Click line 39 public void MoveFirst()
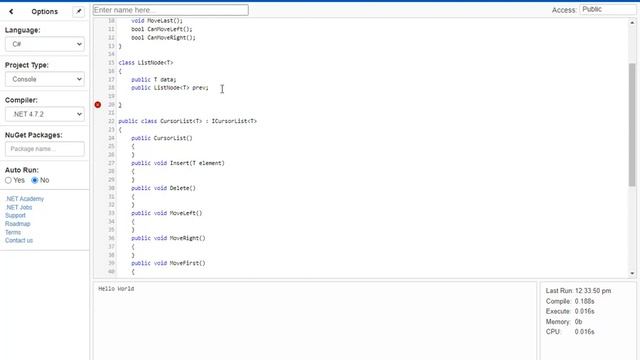Screen dimensions: 640x360 point(168,263)
